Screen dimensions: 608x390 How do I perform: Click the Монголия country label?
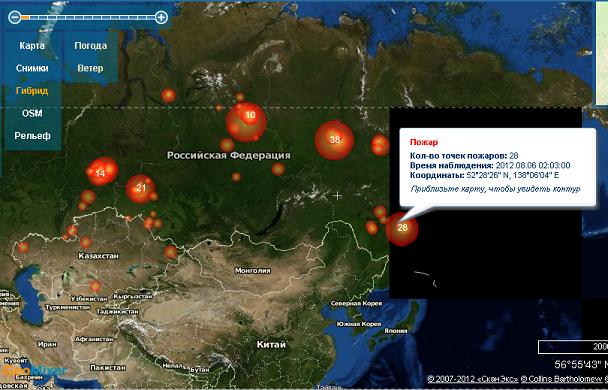(253, 271)
